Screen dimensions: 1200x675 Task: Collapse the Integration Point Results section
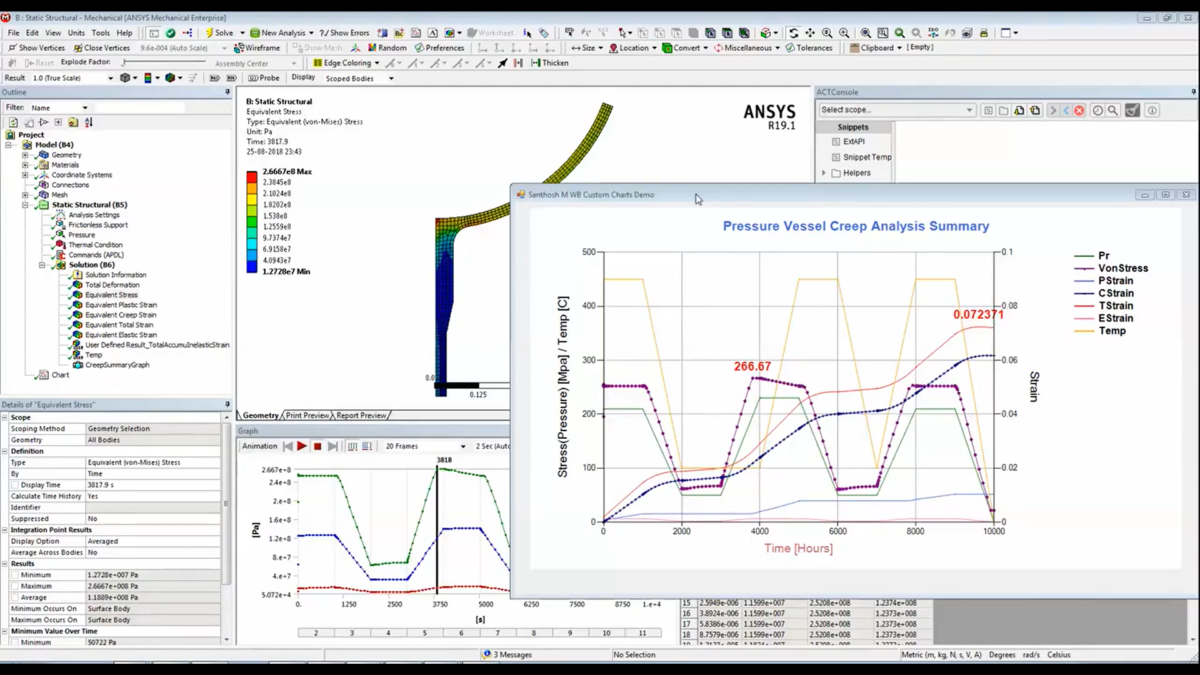coord(4,530)
